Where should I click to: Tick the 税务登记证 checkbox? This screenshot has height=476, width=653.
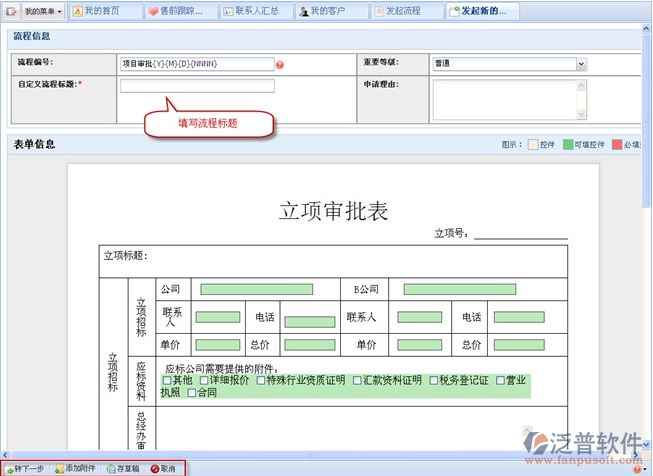click(434, 380)
